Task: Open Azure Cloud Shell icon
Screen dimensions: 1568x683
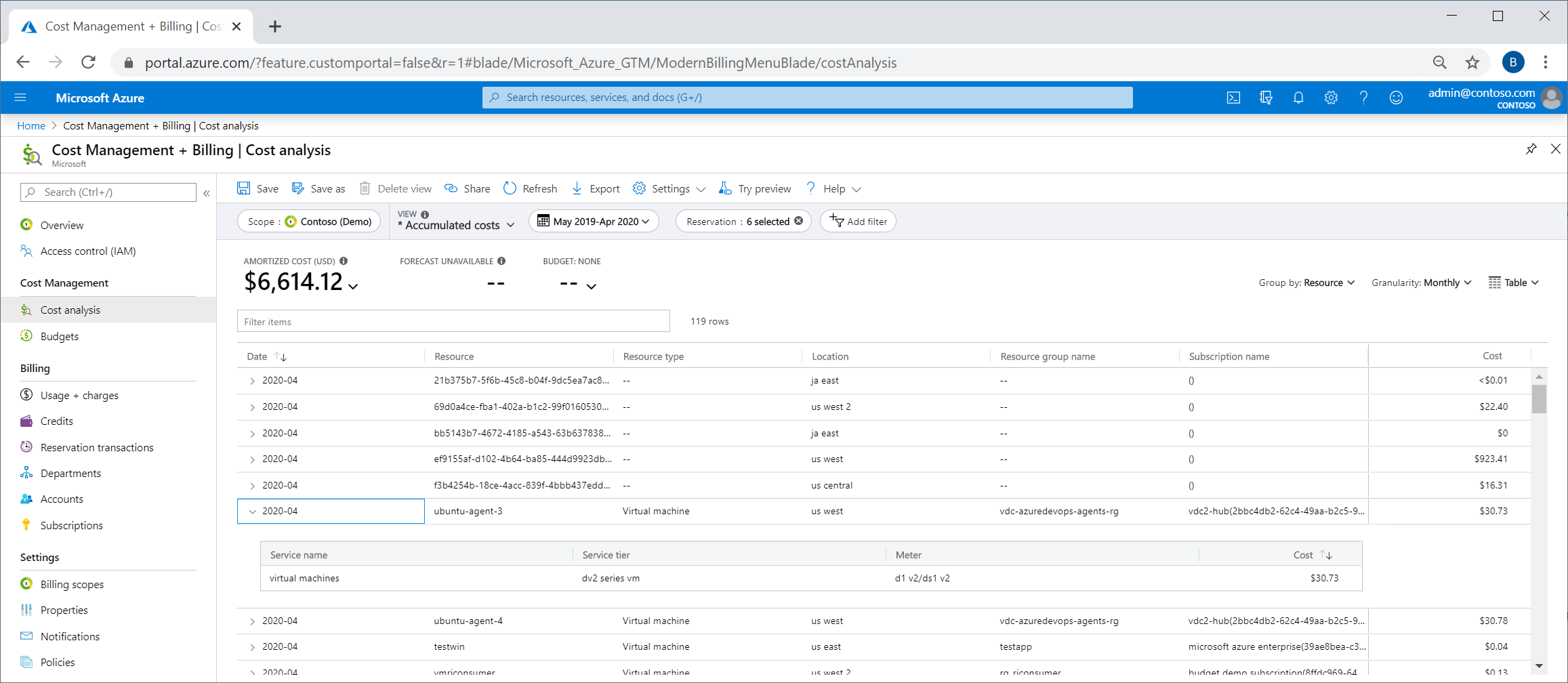Action: pos(1233,98)
